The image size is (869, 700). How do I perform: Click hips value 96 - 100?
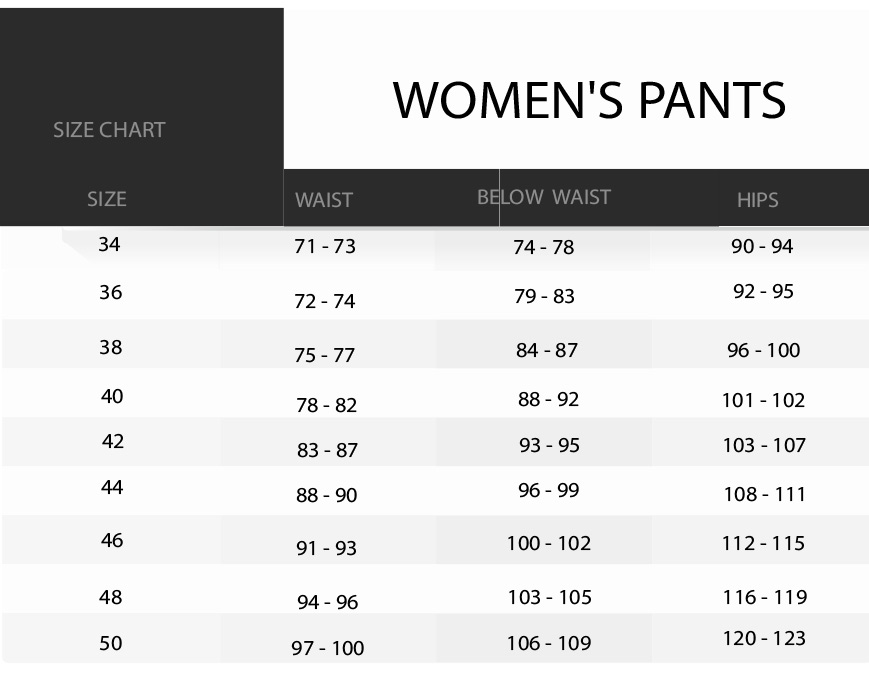[763, 350]
